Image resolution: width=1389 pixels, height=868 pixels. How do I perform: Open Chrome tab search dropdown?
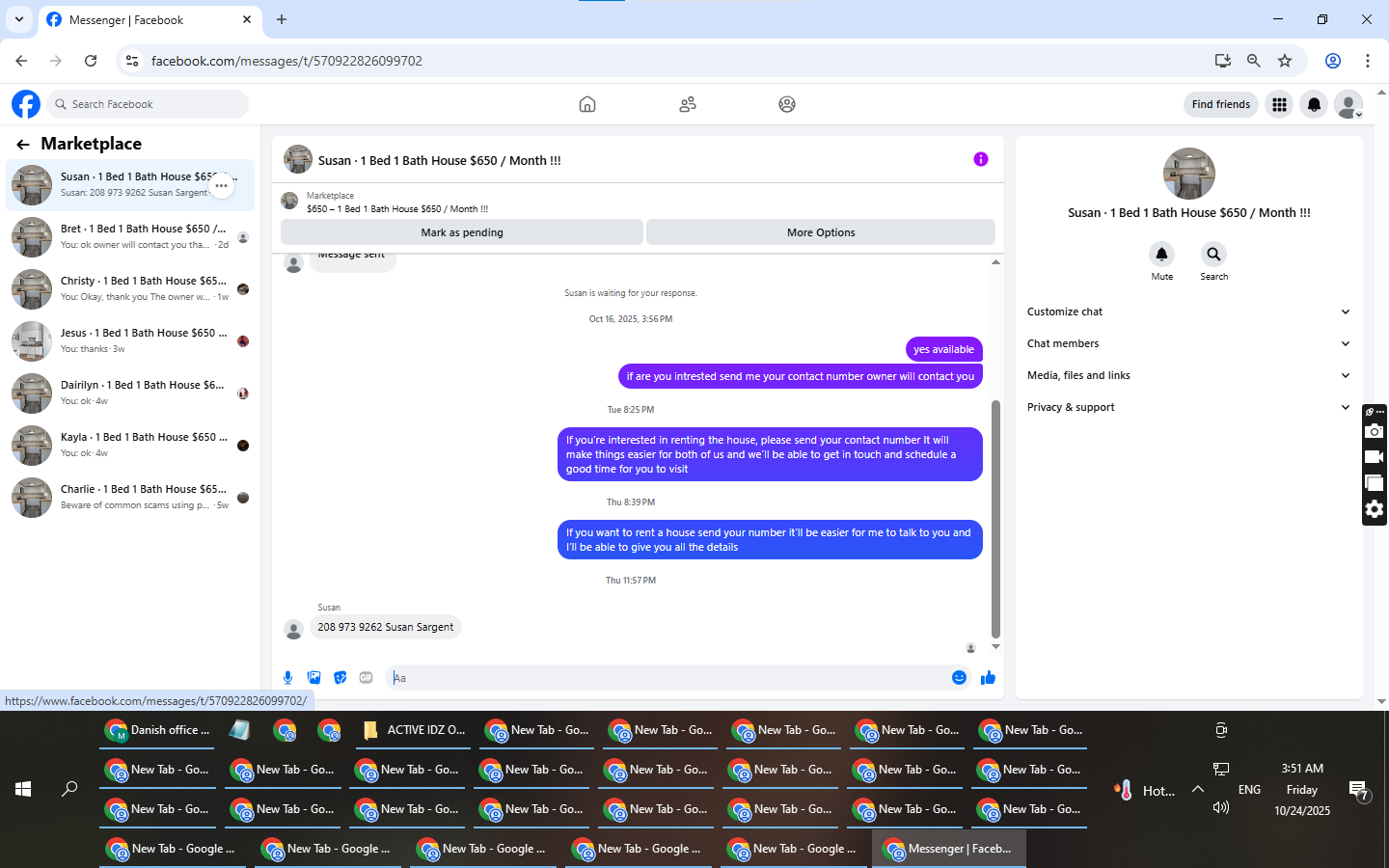[x=19, y=19]
